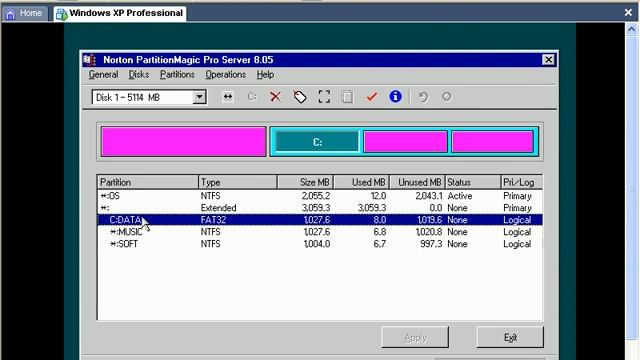Select the last magenta SOFT partition block
This screenshot has width=640, height=360.
point(493,142)
